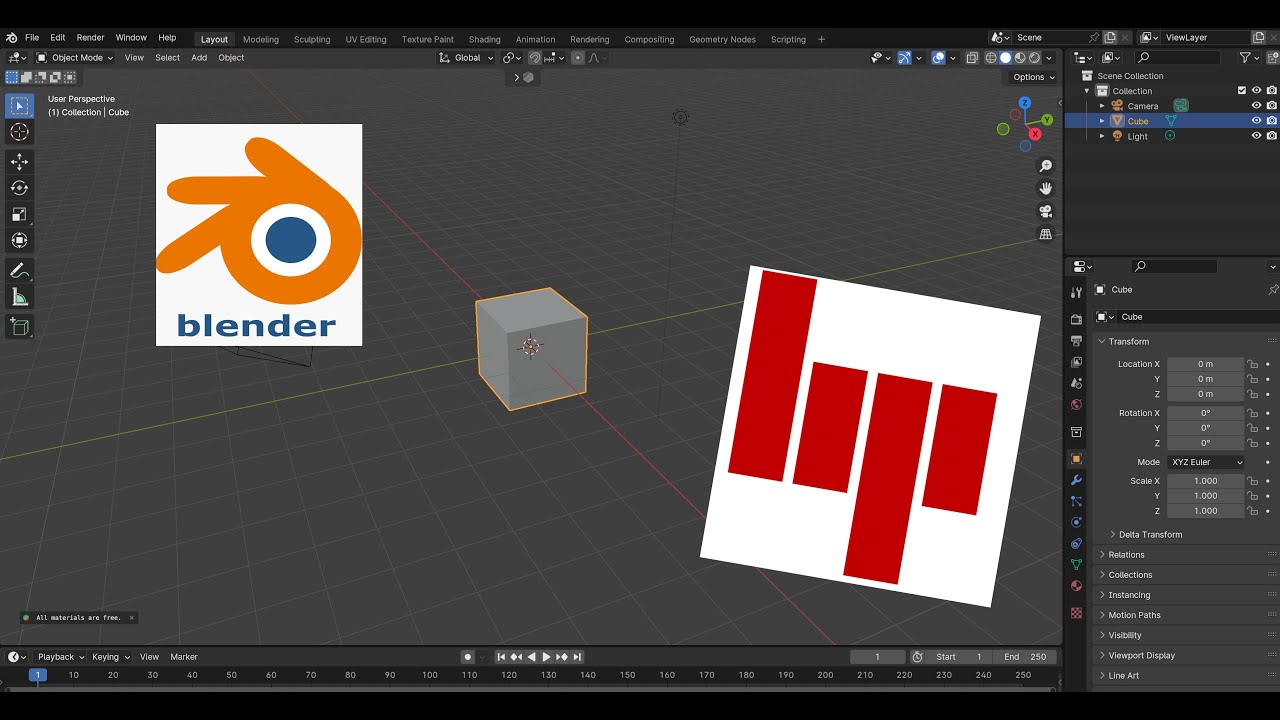
Task: Open the File menu
Action: point(32,38)
